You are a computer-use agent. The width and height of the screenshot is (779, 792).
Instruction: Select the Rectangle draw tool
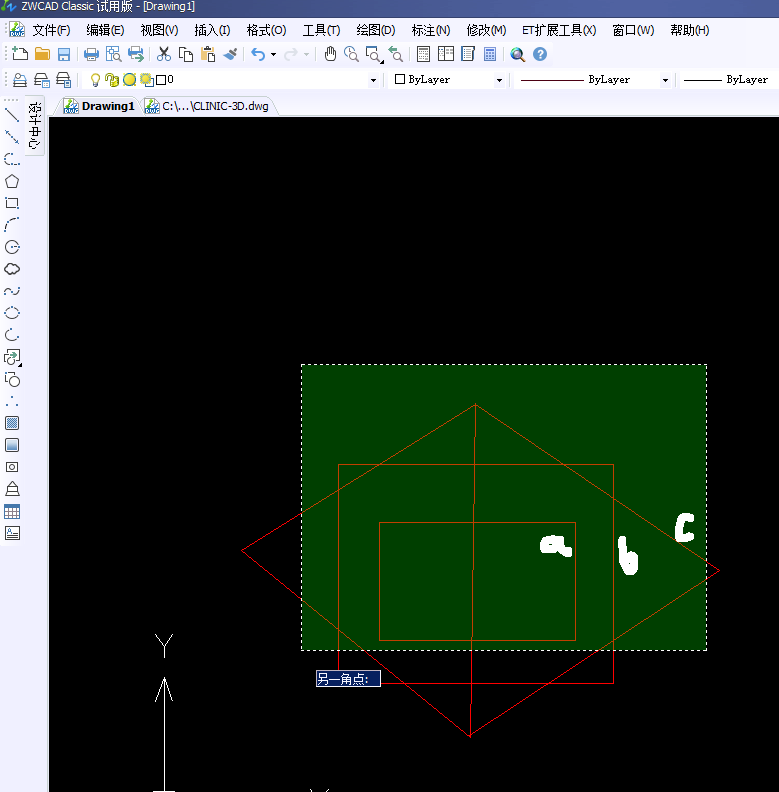coord(12,203)
